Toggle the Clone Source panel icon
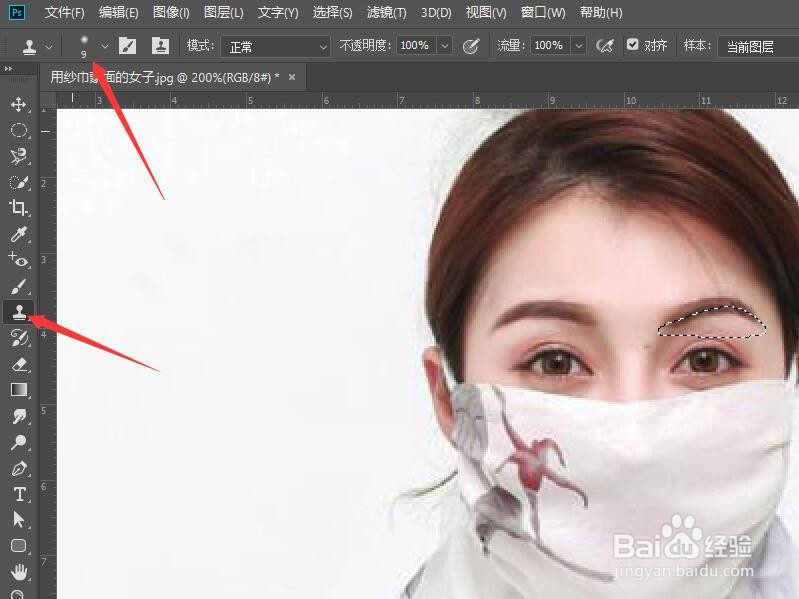Image resolution: width=799 pixels, height=599 pixels. pos(161,46)
